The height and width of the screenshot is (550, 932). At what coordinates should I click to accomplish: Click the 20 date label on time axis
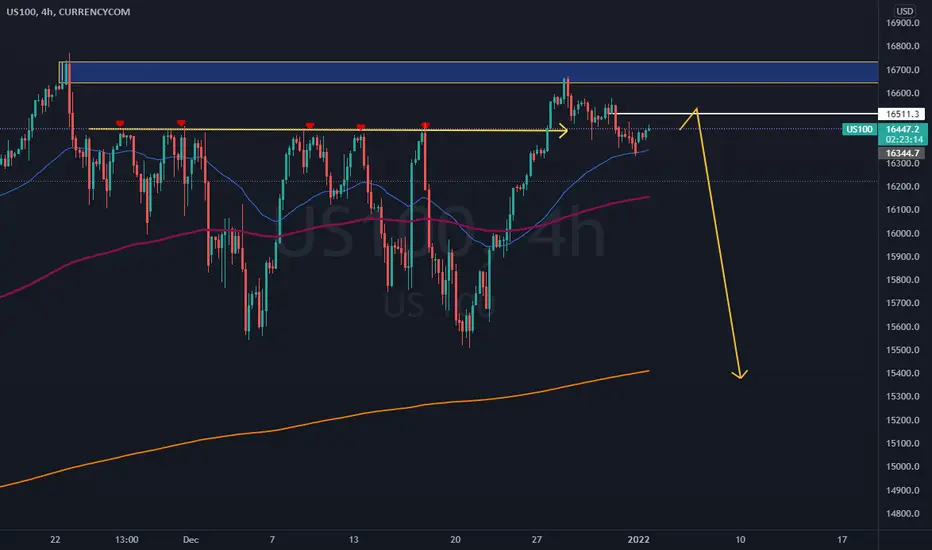pos(455,540)
